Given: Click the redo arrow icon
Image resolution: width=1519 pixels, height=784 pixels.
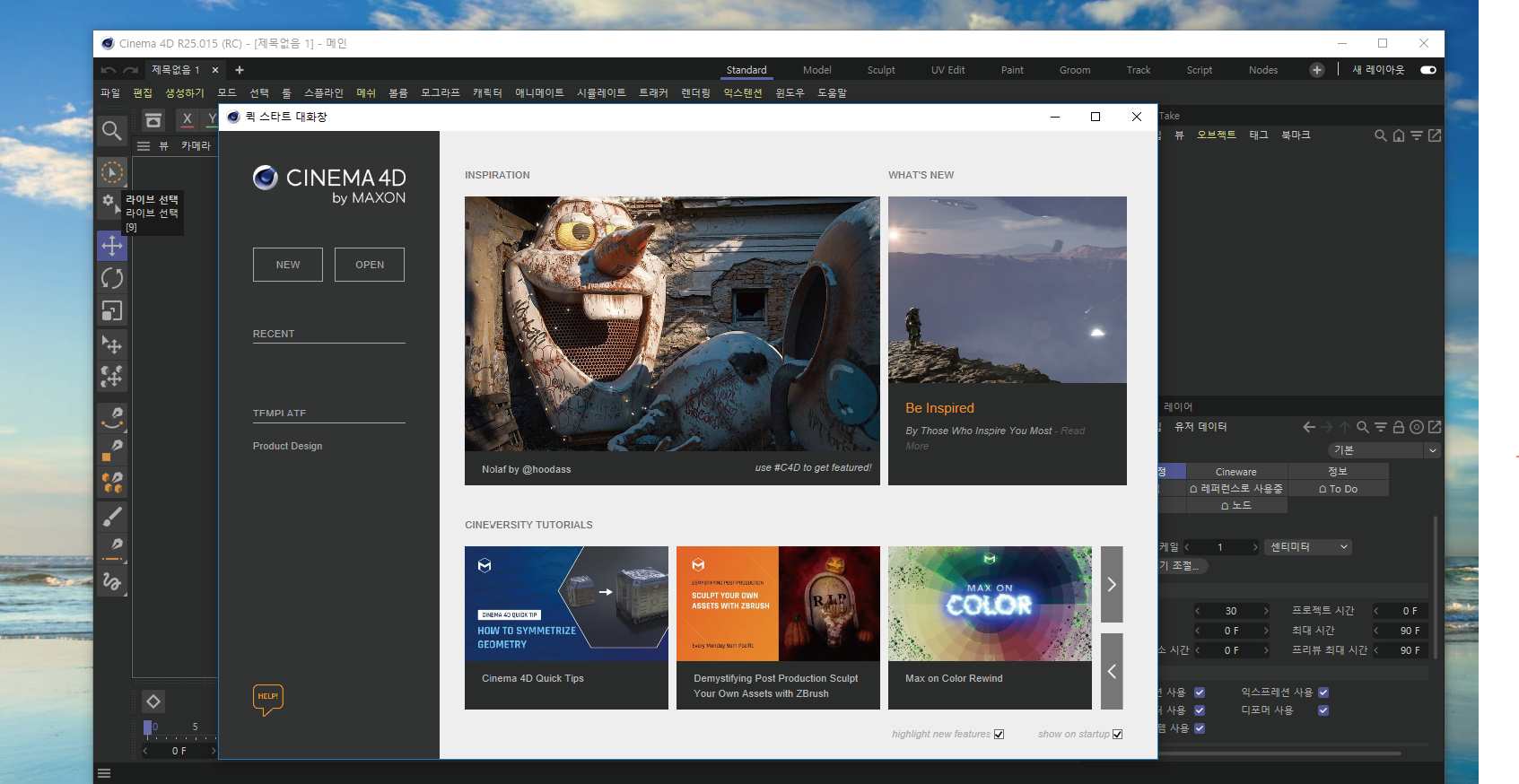Looking at the screenshot, I should 131,70.
